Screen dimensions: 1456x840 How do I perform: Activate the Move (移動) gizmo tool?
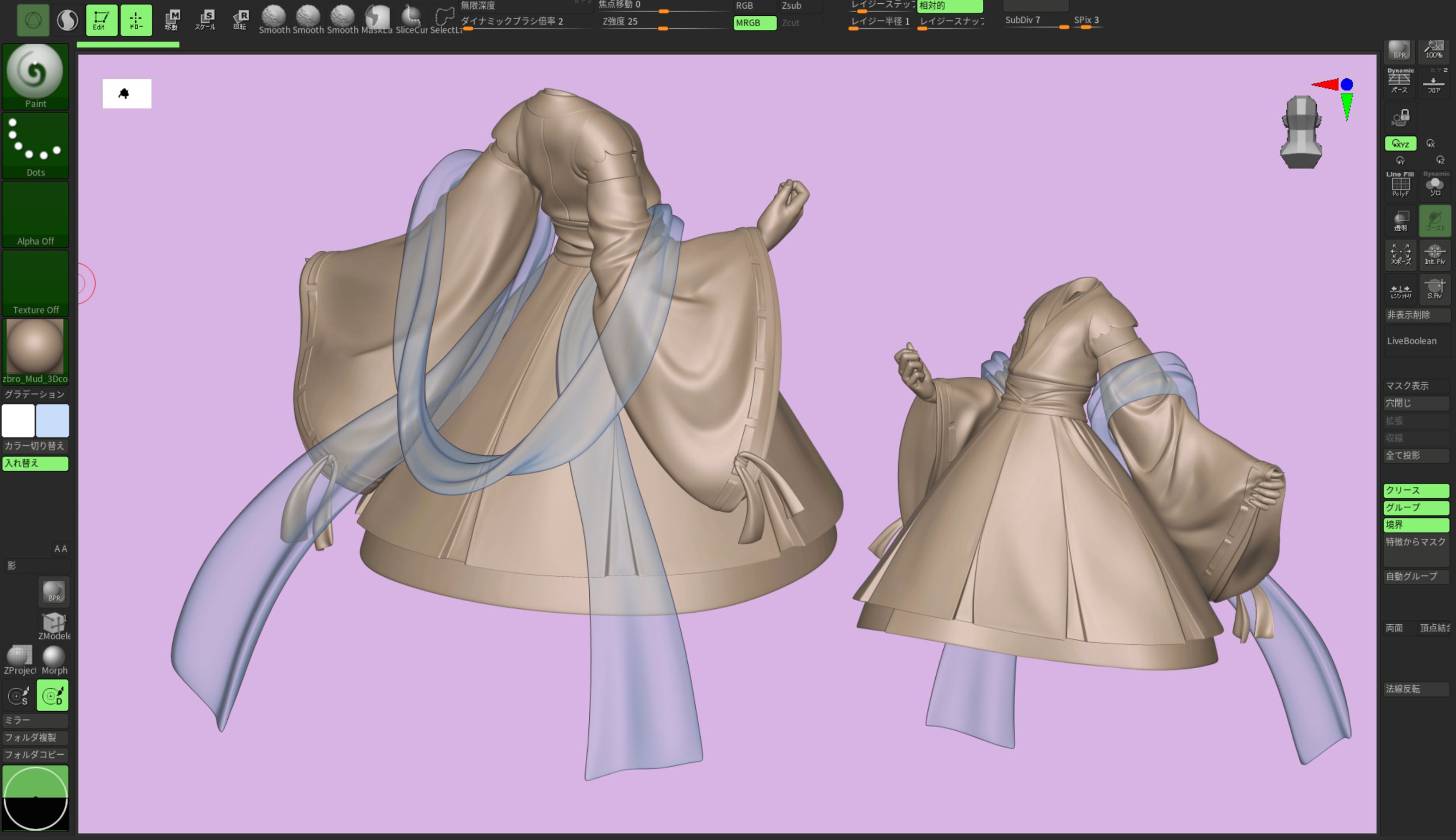[x=172, y=19]
